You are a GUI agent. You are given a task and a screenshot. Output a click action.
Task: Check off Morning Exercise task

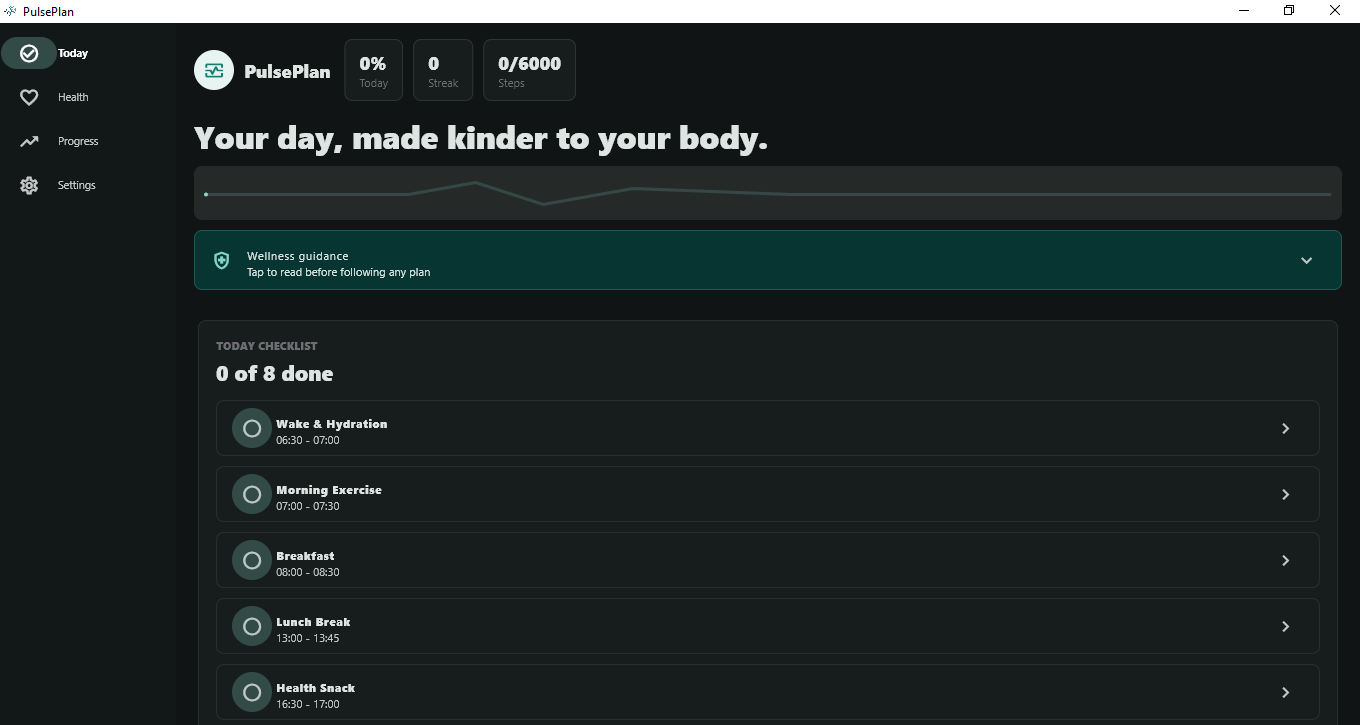(x=252, y=494)
